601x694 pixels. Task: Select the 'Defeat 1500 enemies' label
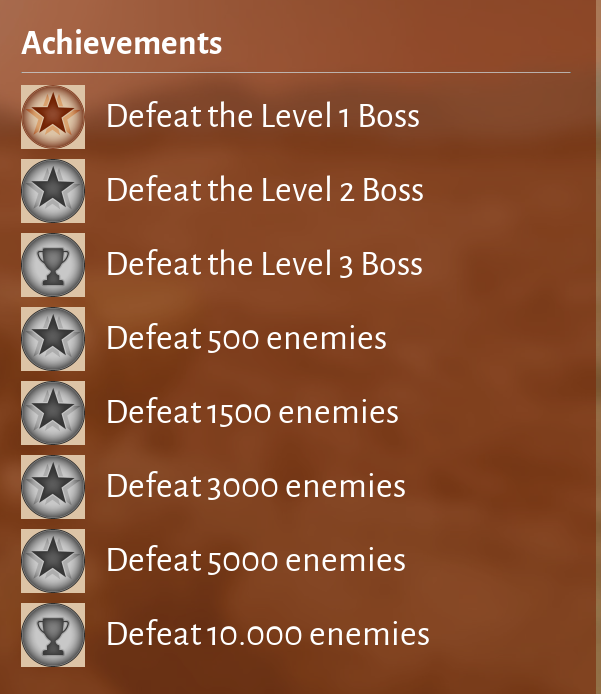tap(252, 412)
